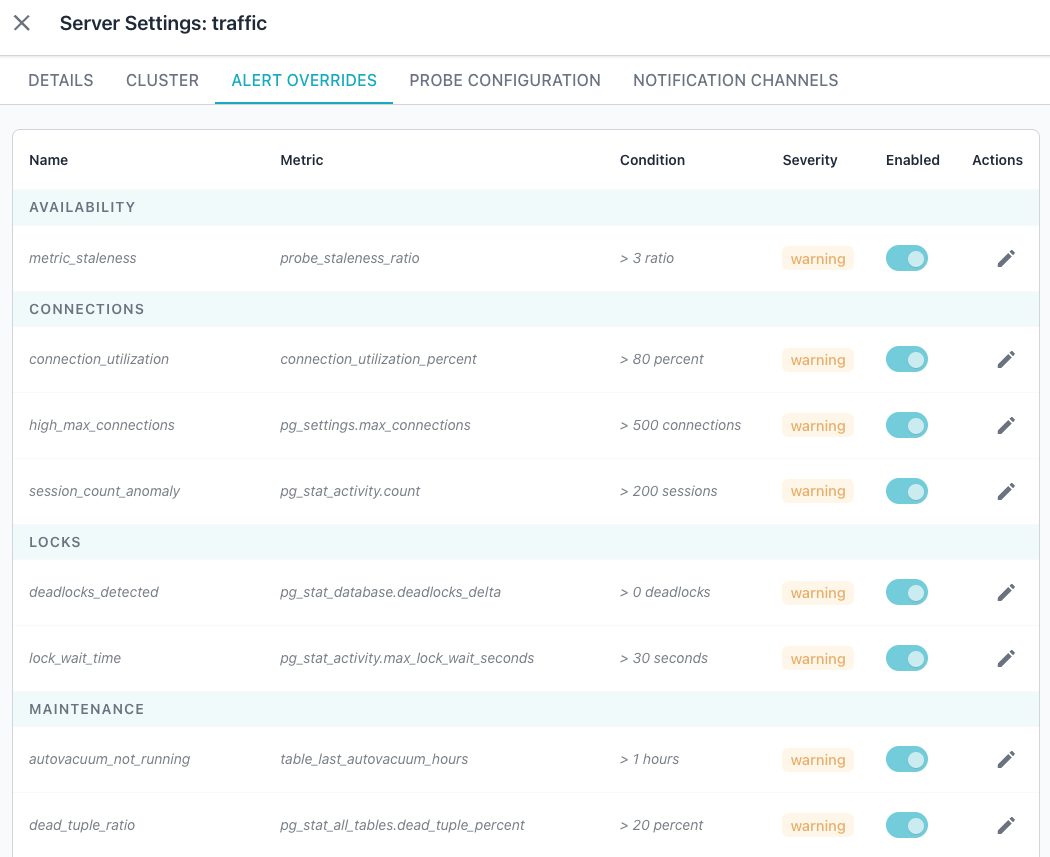Toggle session_count_anomaly enabled switch
1050x857 pixels.
tap(907, 491)
